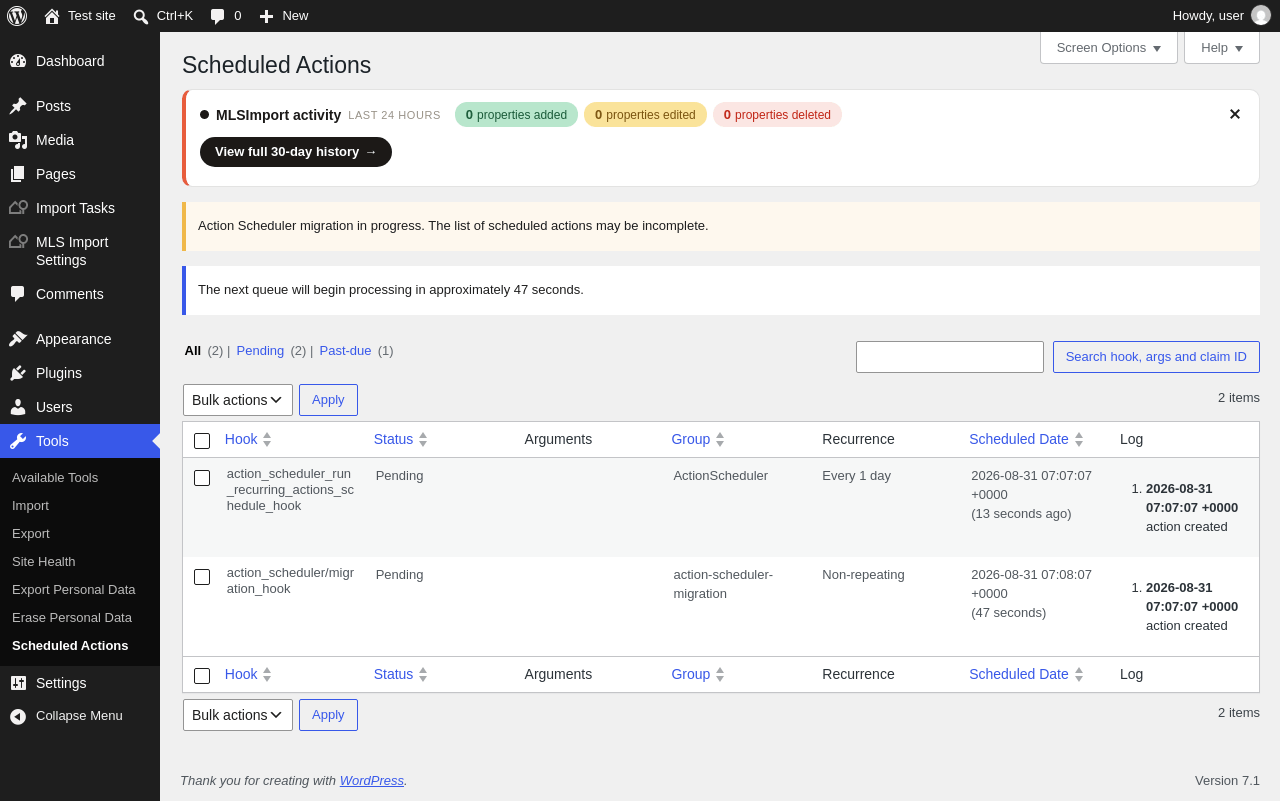The width and height of the screenshot is (1280, 801).
Task: Click the 'ActionScheduler' group cell
Action: (721, 476)
